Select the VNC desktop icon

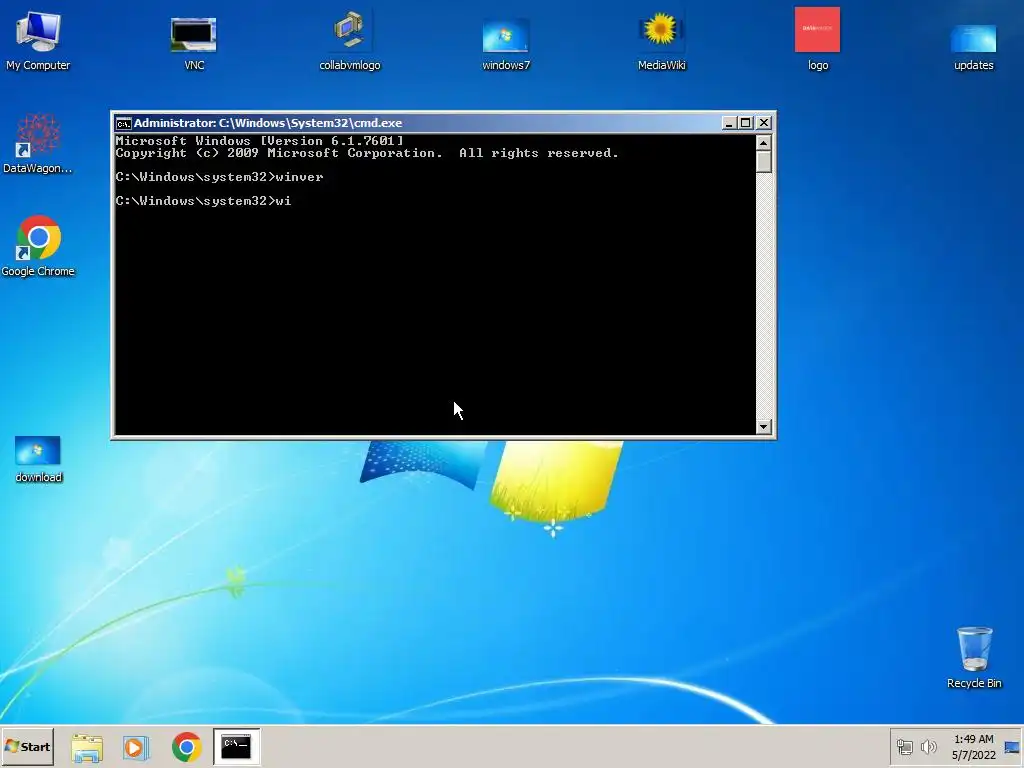pos(194,42)
